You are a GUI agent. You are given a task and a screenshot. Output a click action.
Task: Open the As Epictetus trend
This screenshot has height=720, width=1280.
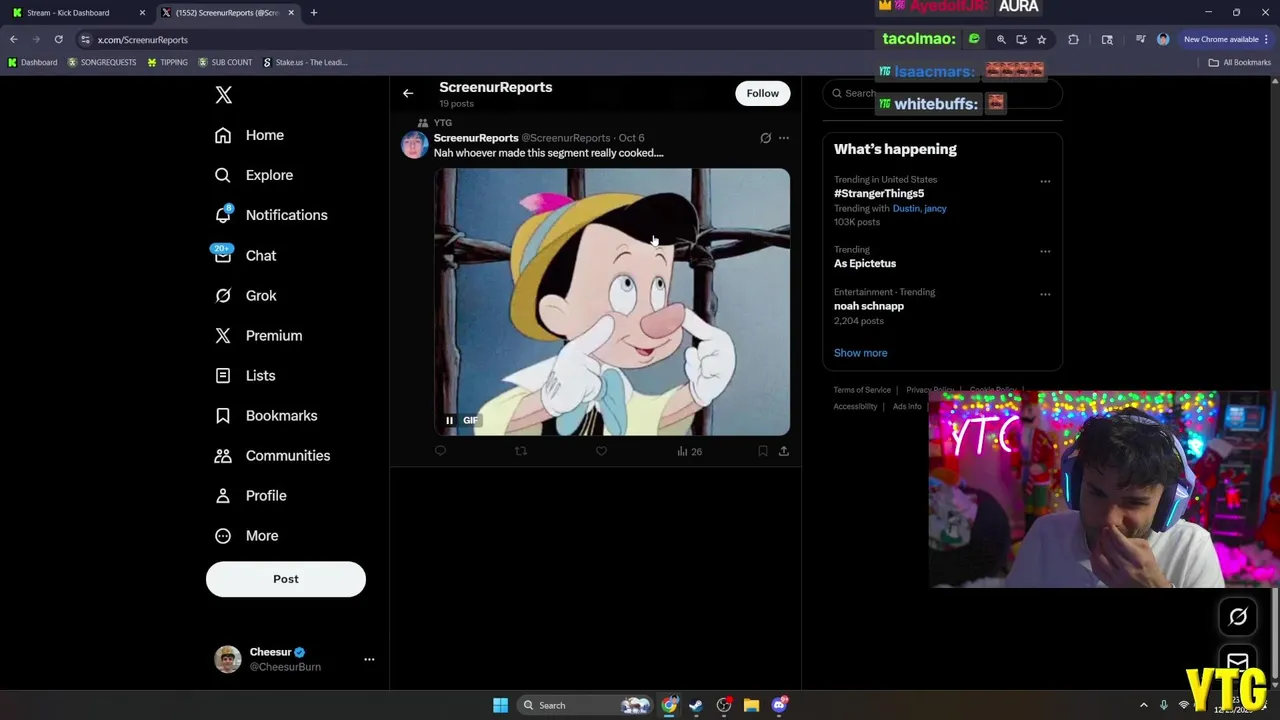[x=865, y=263]
